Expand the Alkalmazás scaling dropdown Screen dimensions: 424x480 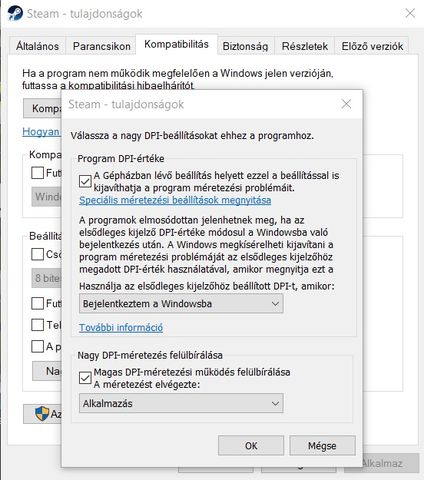click(x=181, y=403)
